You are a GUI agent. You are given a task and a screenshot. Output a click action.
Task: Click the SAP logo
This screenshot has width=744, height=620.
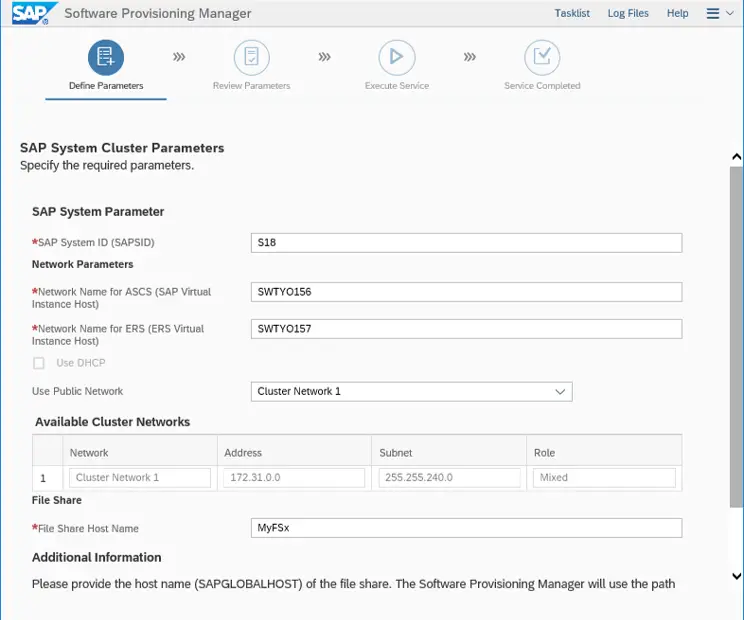(33, 13)
